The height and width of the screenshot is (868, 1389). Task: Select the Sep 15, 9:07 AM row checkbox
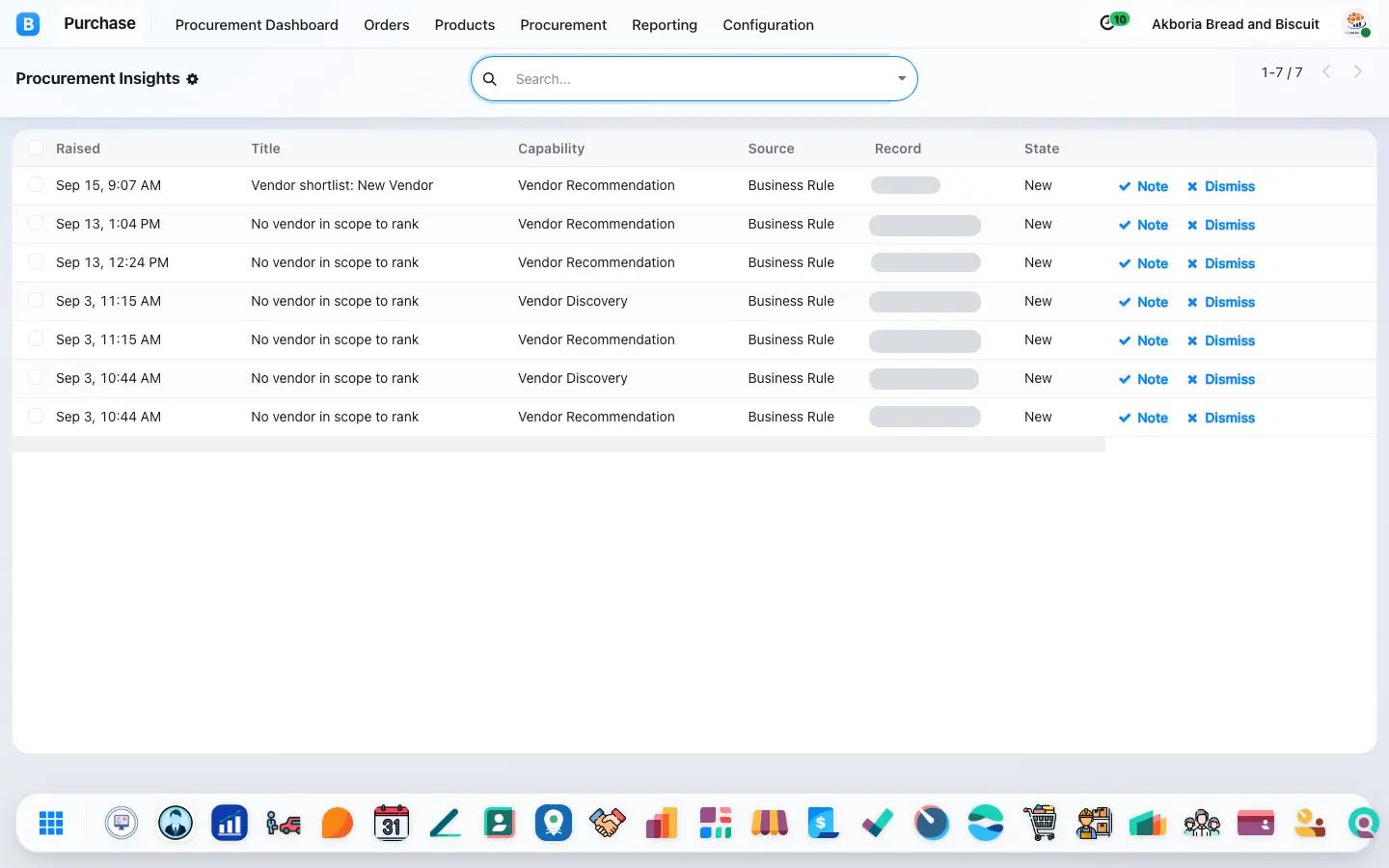36,184
